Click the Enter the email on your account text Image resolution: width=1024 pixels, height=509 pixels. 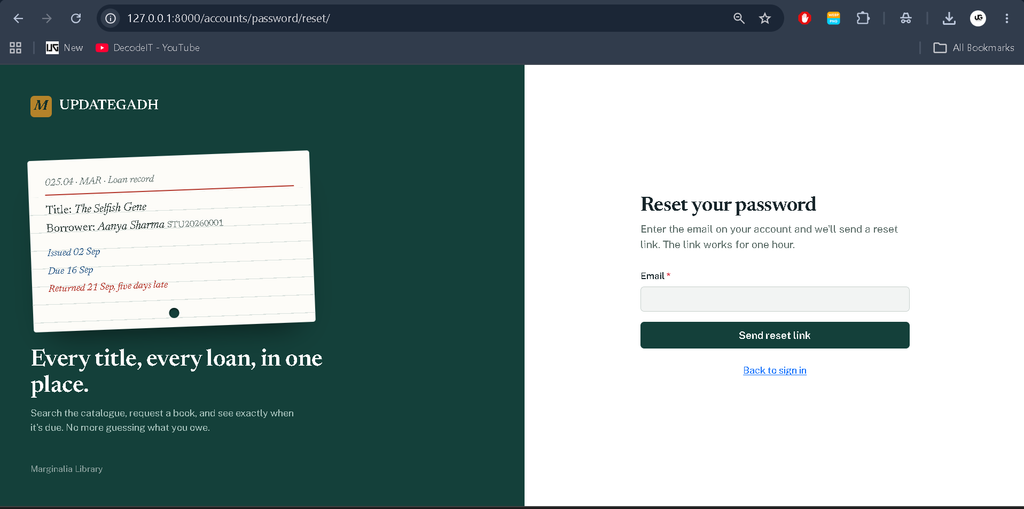[x=769, y=237]
